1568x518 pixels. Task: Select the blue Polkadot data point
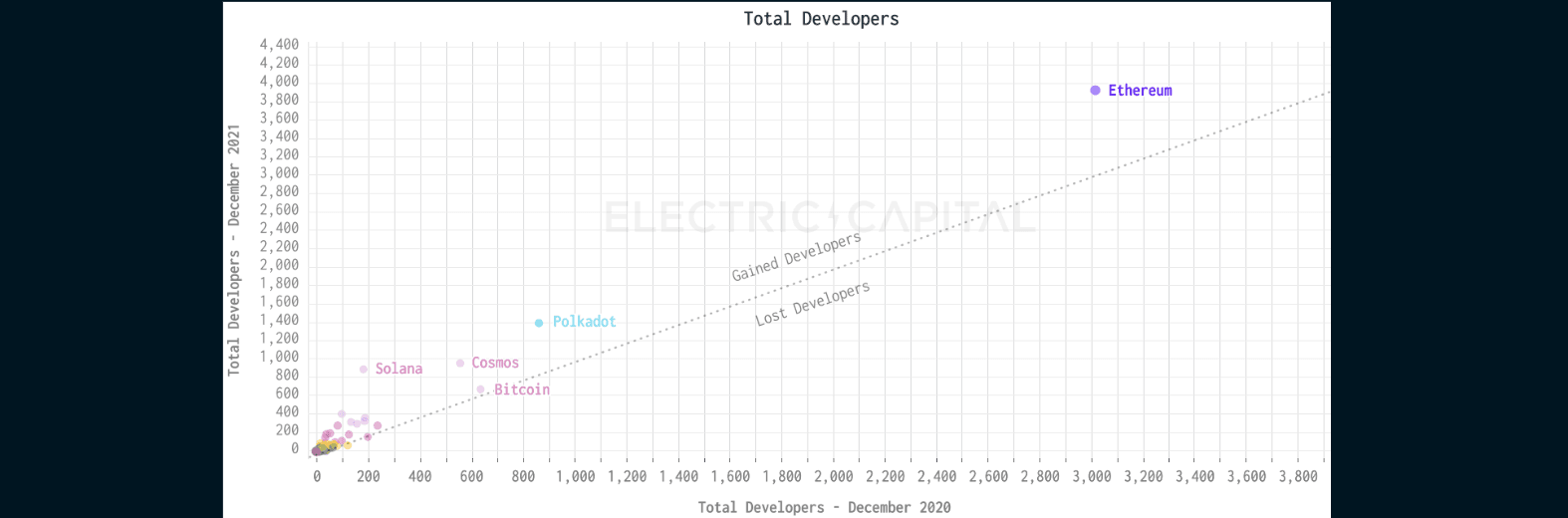pos(539,323)
